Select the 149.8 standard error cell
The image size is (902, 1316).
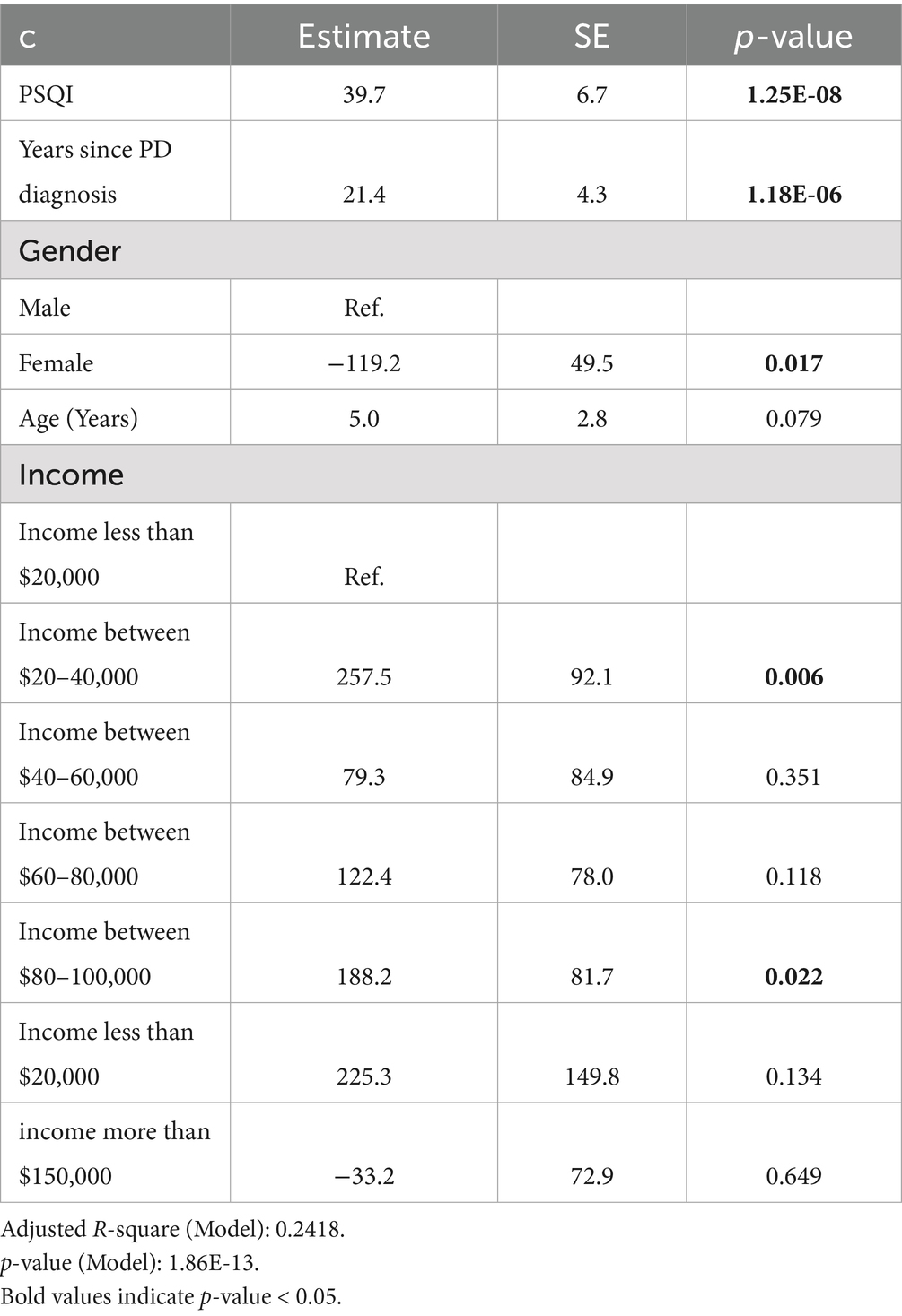point(591,1076)
